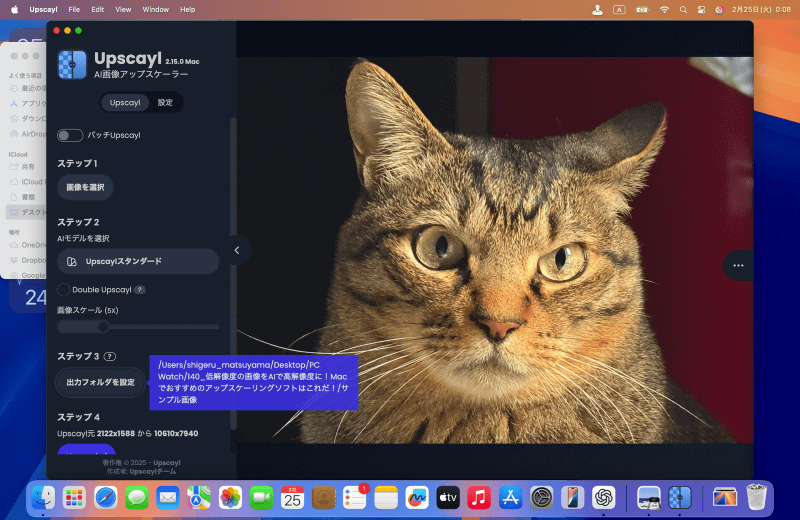This screenshot has width=800, height=520.
Task: Open Reminders from the Dock
Action: [355, 498]
